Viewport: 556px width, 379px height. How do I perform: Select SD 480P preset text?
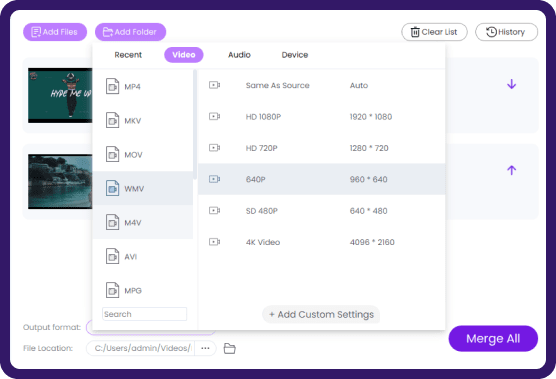pyautogui.click(x=262, y=211)
